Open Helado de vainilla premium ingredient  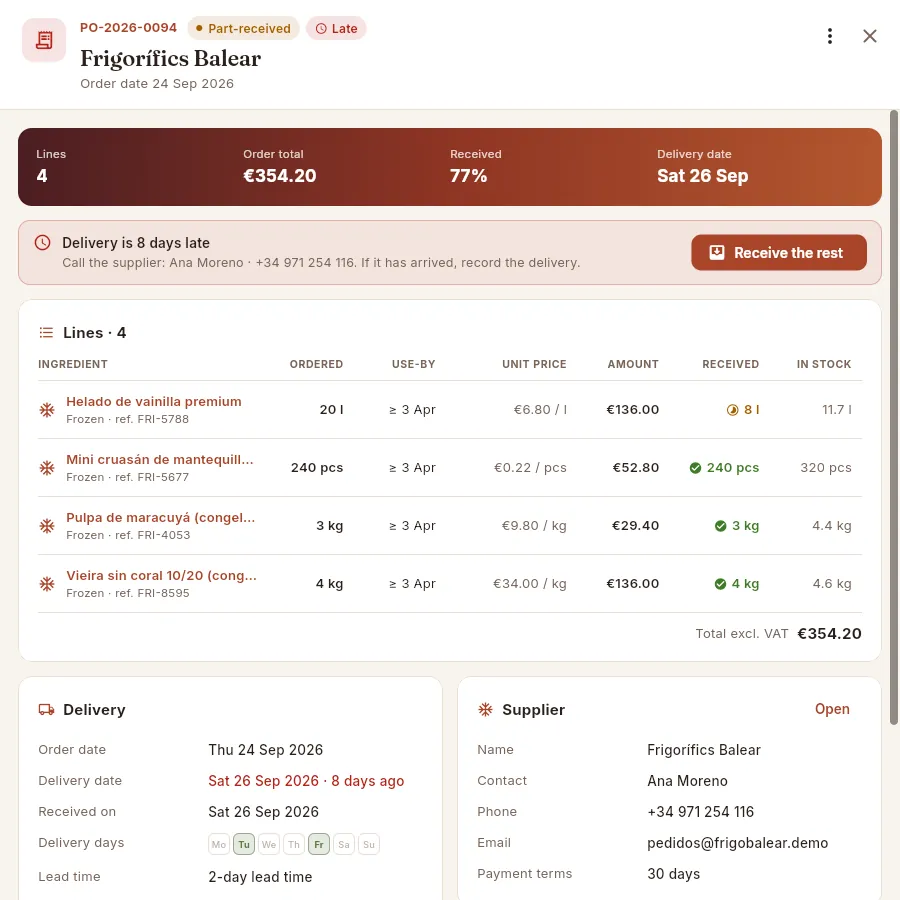click(154, 402)
